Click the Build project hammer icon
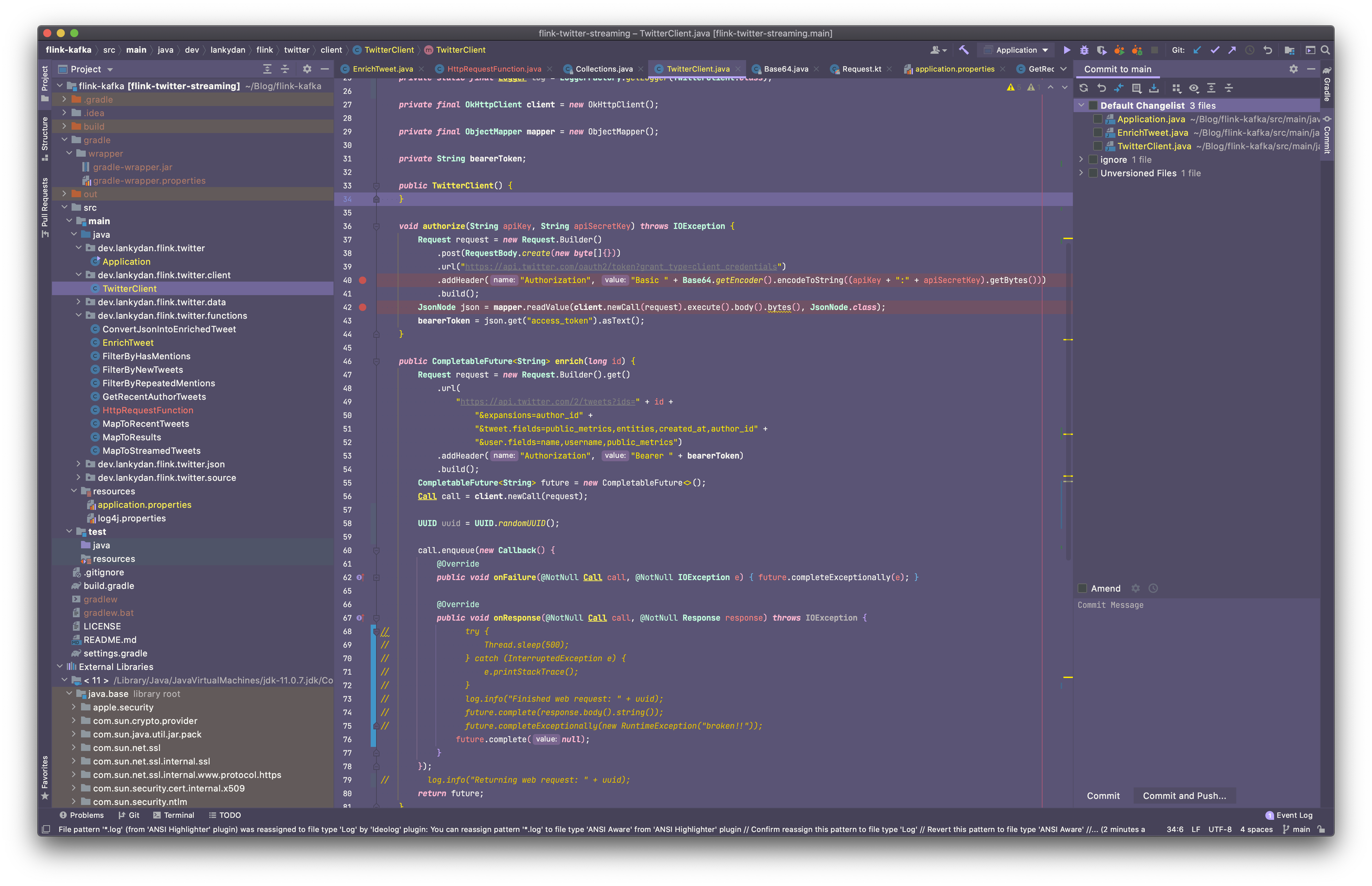The width and height of the screenshot is (1372, 886). 964,50
